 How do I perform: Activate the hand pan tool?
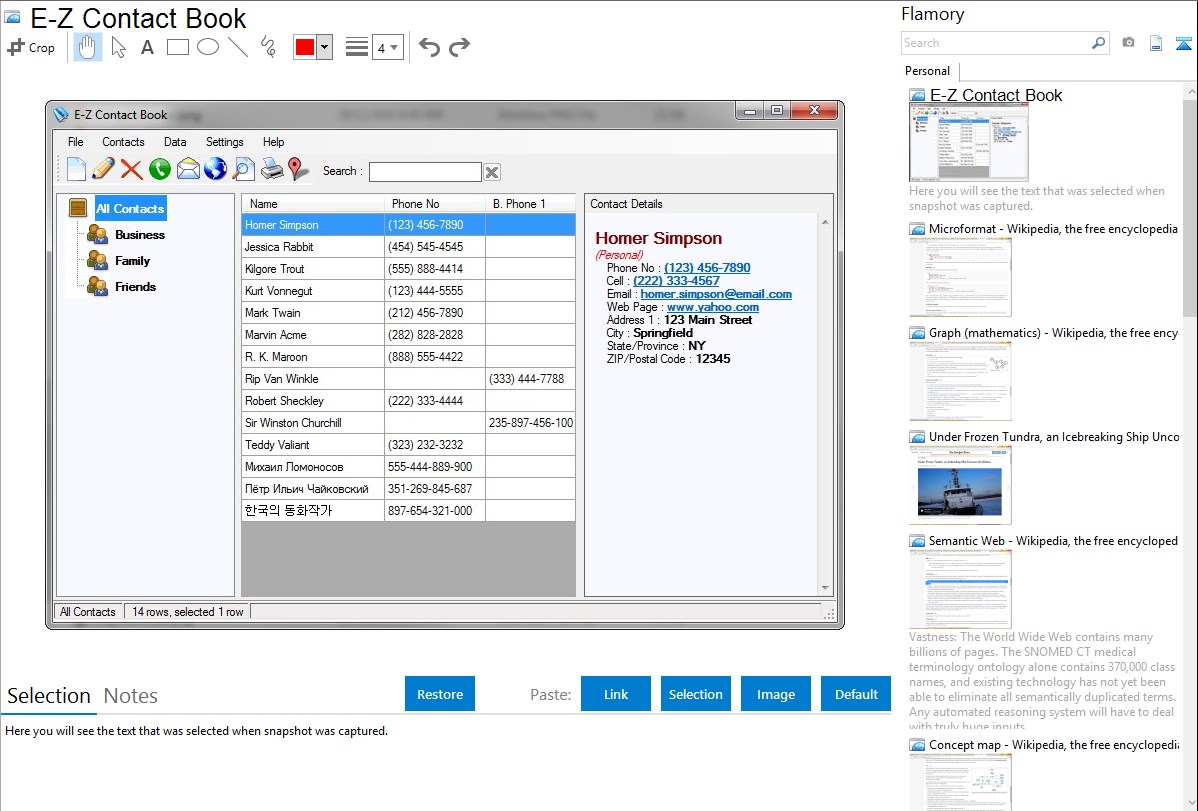[87, 47]
